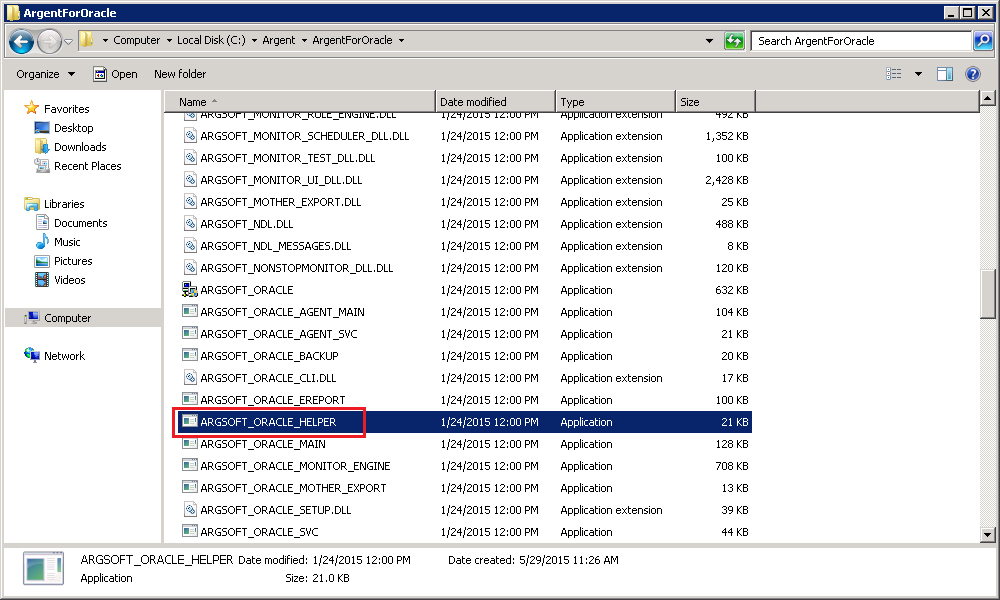Expand the dropdown arrow after Argent breadcrumb
Image resolution: width=1000 pixels, height=600 pixels.
[x=304, y=40]
